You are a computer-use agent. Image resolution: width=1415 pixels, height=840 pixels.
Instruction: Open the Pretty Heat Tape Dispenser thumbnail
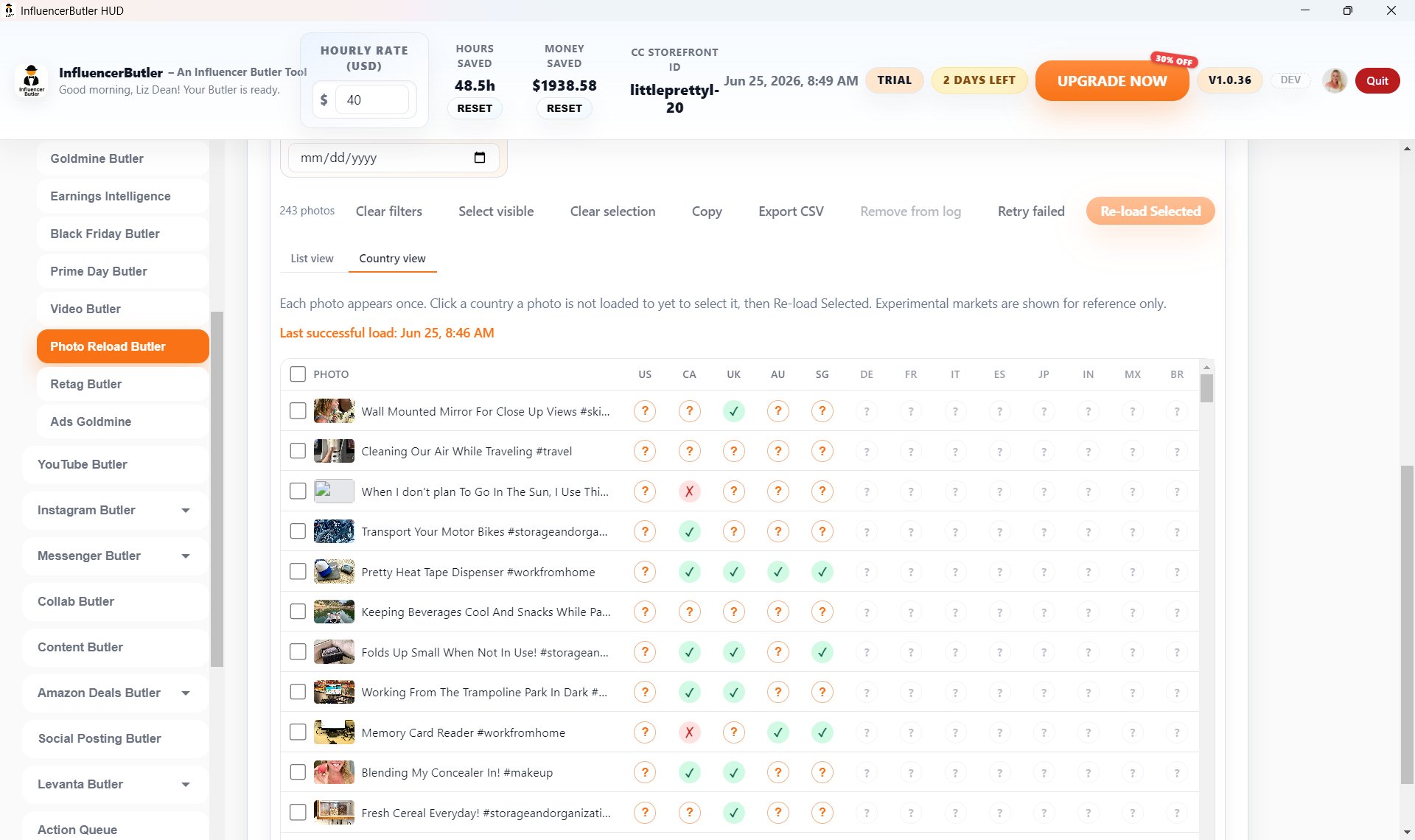tap(334, 572)
